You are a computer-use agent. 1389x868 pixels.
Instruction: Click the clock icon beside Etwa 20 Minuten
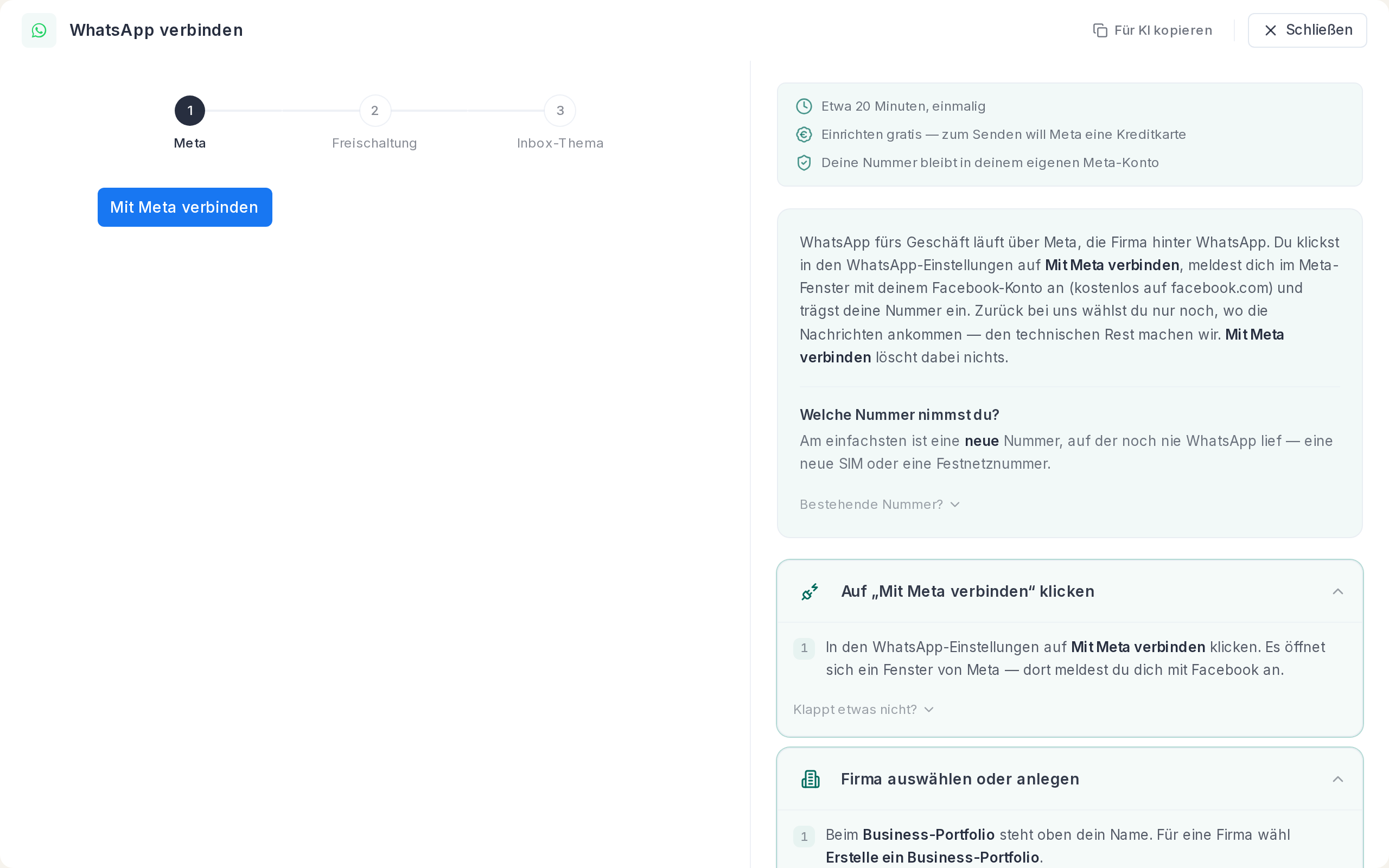(804, 106)
